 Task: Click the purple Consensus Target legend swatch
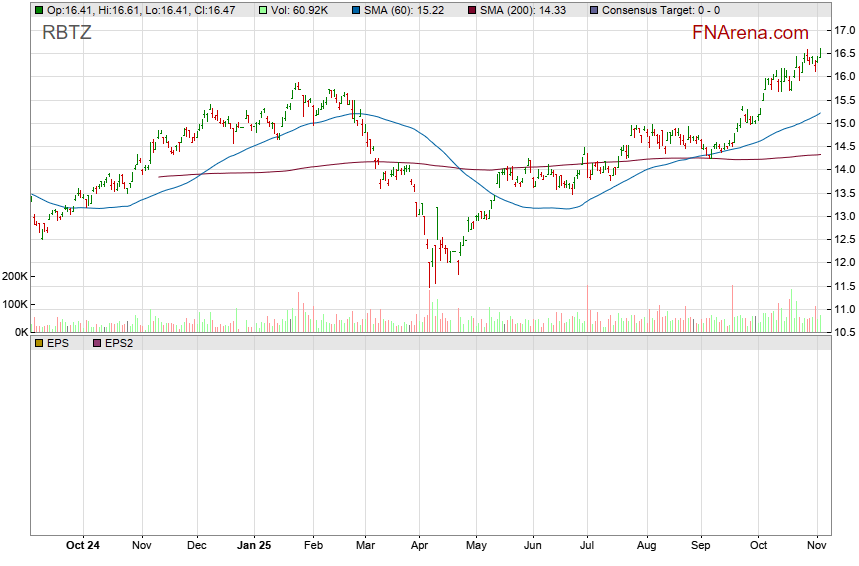[x=592, y=10]
